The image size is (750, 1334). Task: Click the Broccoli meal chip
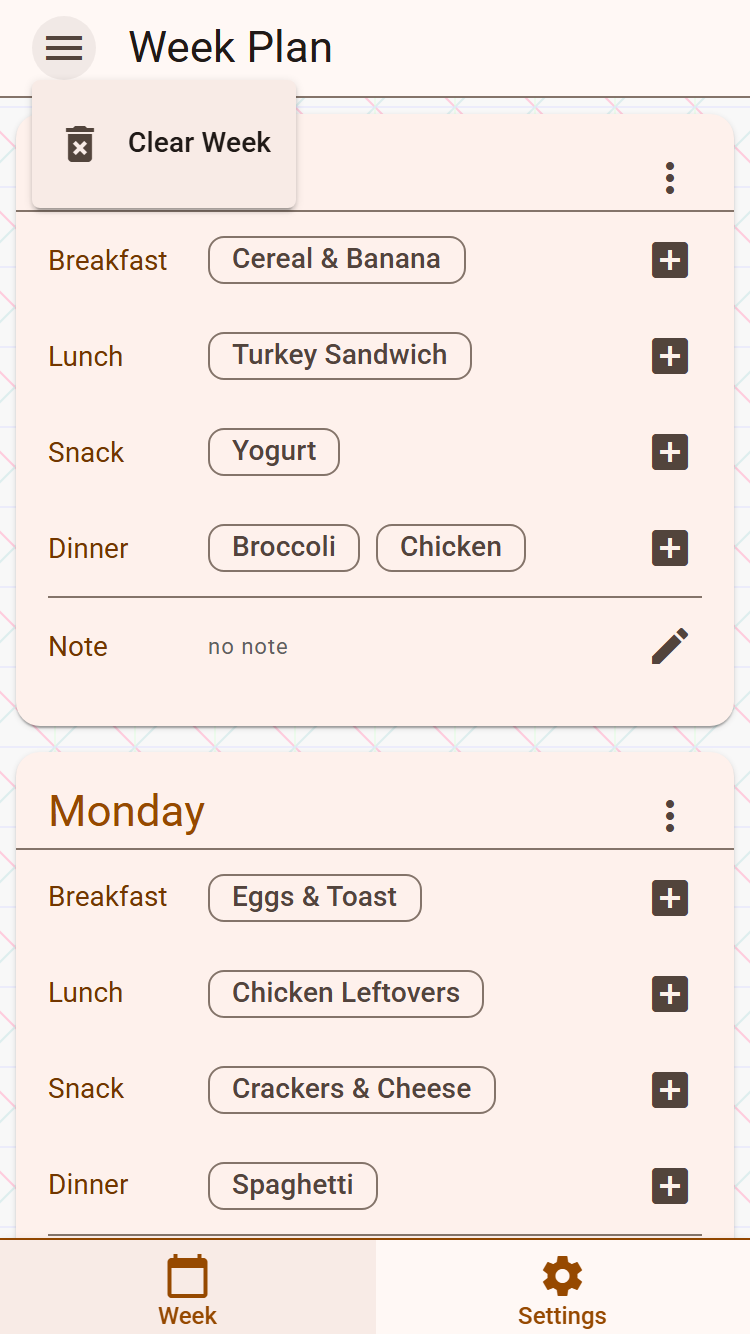[284, 548]
